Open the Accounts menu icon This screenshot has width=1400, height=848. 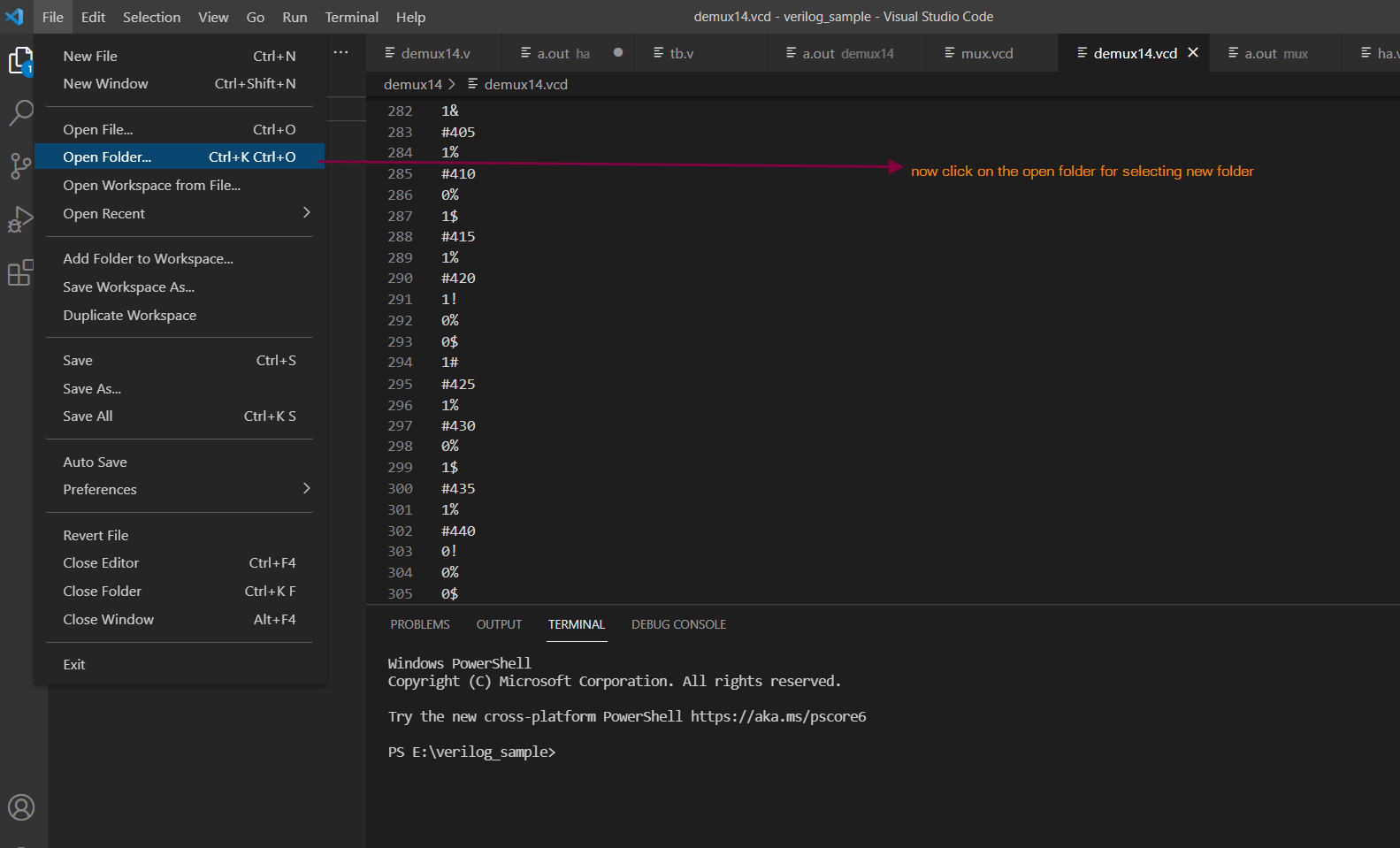(x=21, y=807)
